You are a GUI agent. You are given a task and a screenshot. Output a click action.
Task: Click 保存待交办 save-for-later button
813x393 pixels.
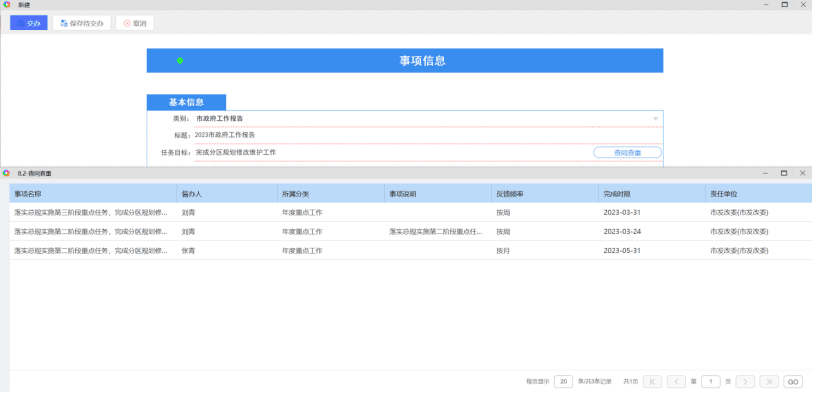[x=81, y=23]
